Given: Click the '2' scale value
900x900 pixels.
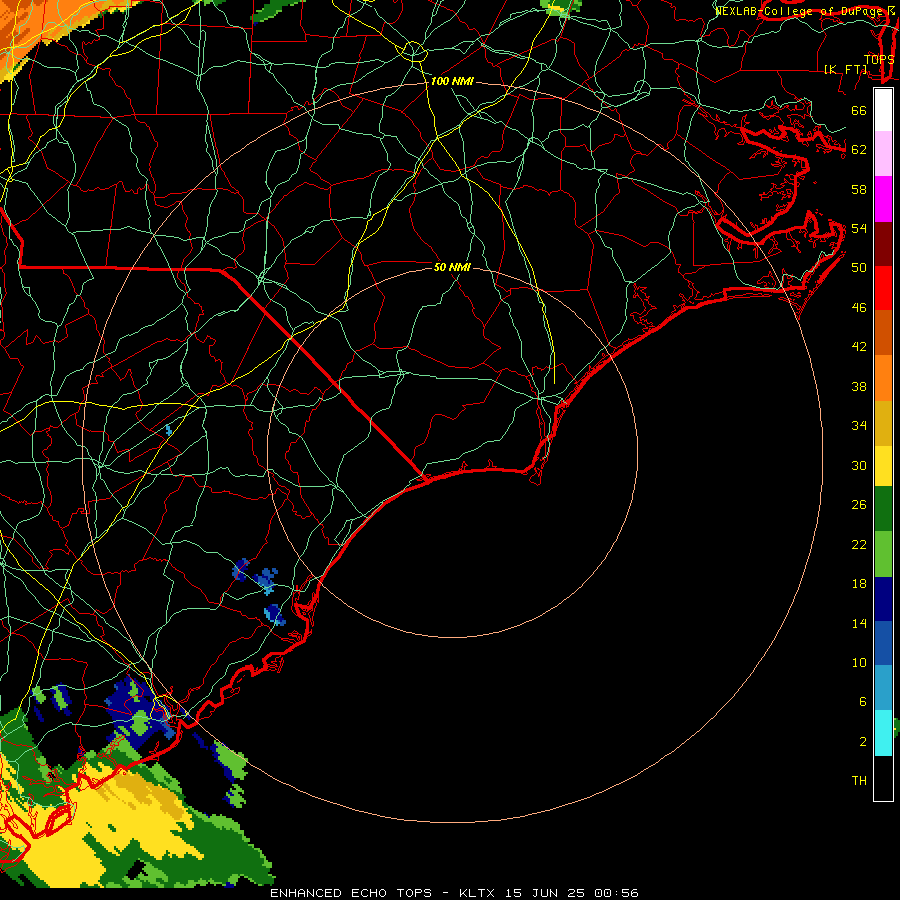Looking at the screenshot, I should pyautogui.click(x=862, y=742).
